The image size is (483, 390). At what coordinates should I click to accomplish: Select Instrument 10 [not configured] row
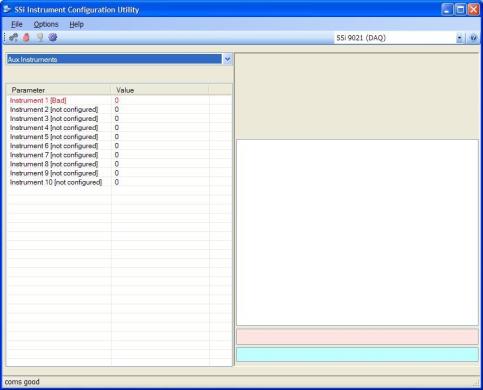click(x=119, y=182)
